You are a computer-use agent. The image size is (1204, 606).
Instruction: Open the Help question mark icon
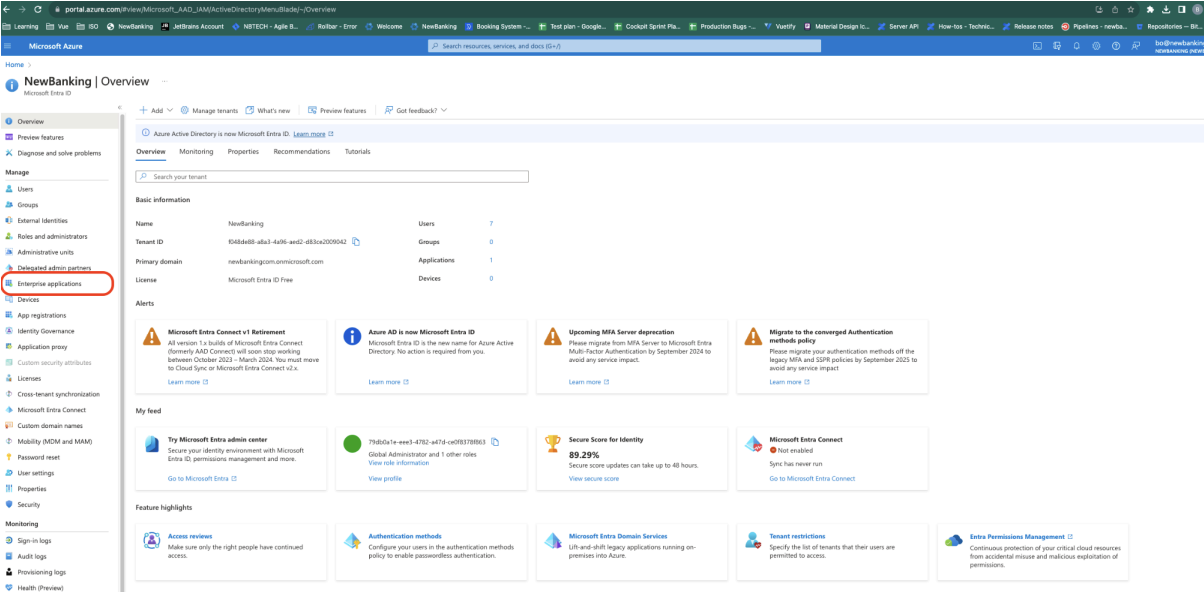pyautogui.click(x=1116, y=46)
